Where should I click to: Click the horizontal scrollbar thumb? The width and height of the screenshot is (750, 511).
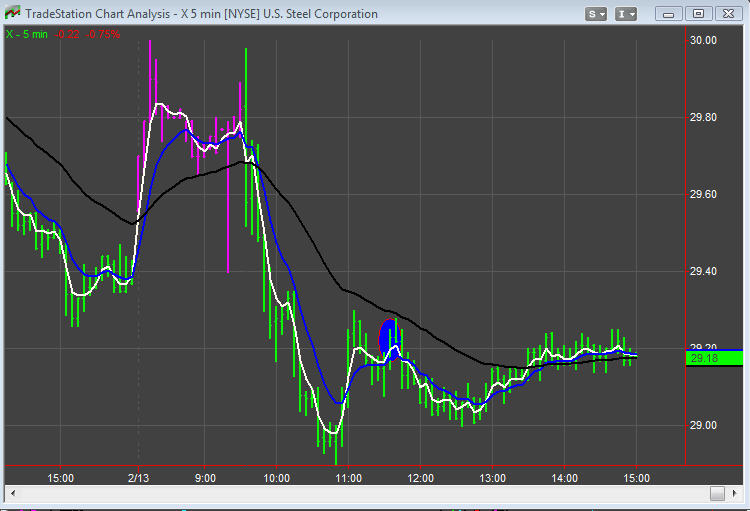click(717, 493)
